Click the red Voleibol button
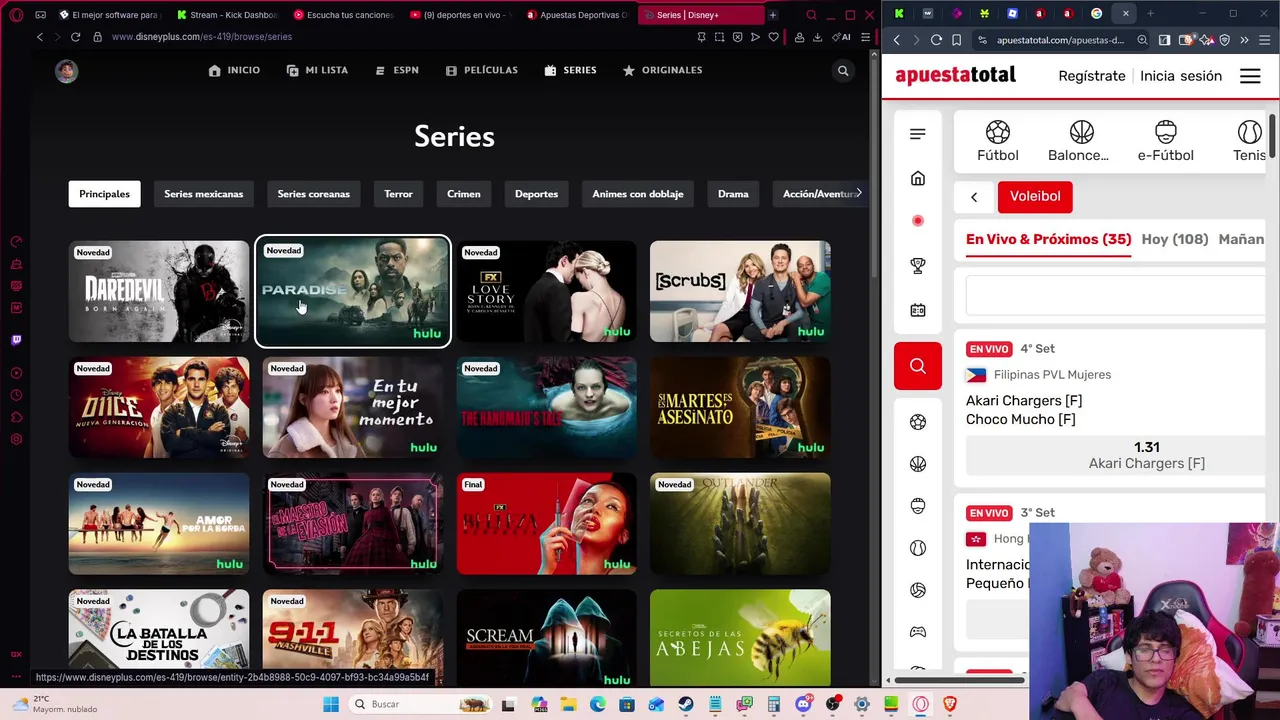The image size is (1280, 720). click(x=1035, y=196)
